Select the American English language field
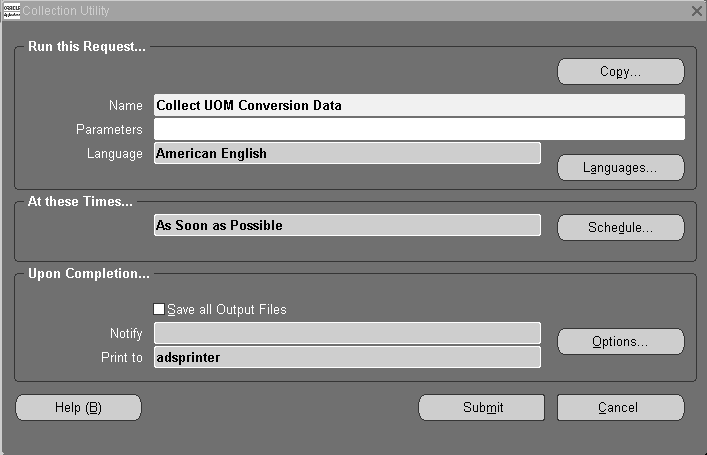The width and height of the screenshot is (707, 455). point(347,153)
